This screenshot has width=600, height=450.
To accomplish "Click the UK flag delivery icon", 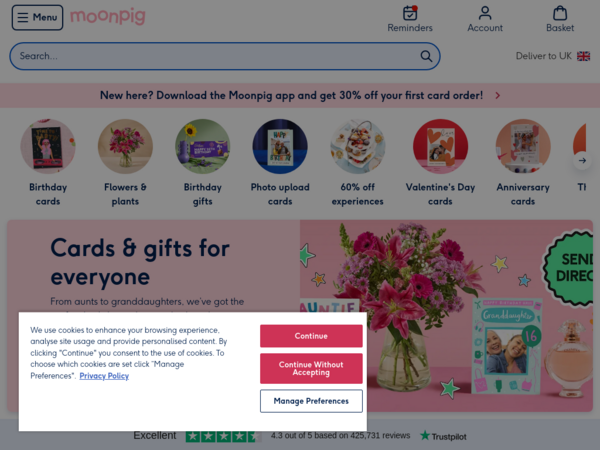I will click(x=584, y=56).
